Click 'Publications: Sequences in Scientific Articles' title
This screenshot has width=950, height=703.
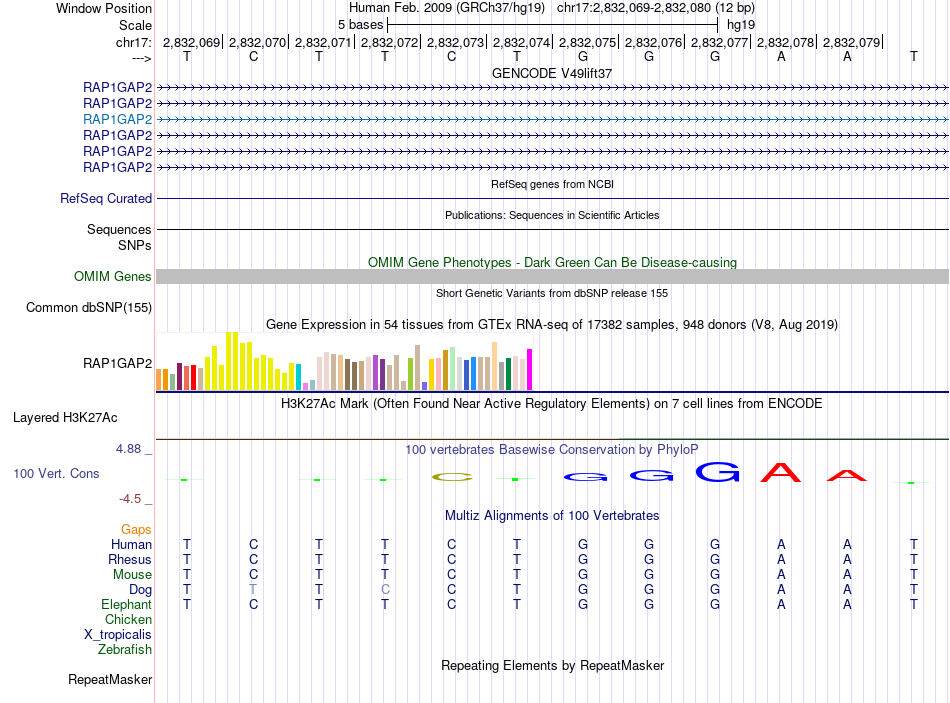(552, 215)
